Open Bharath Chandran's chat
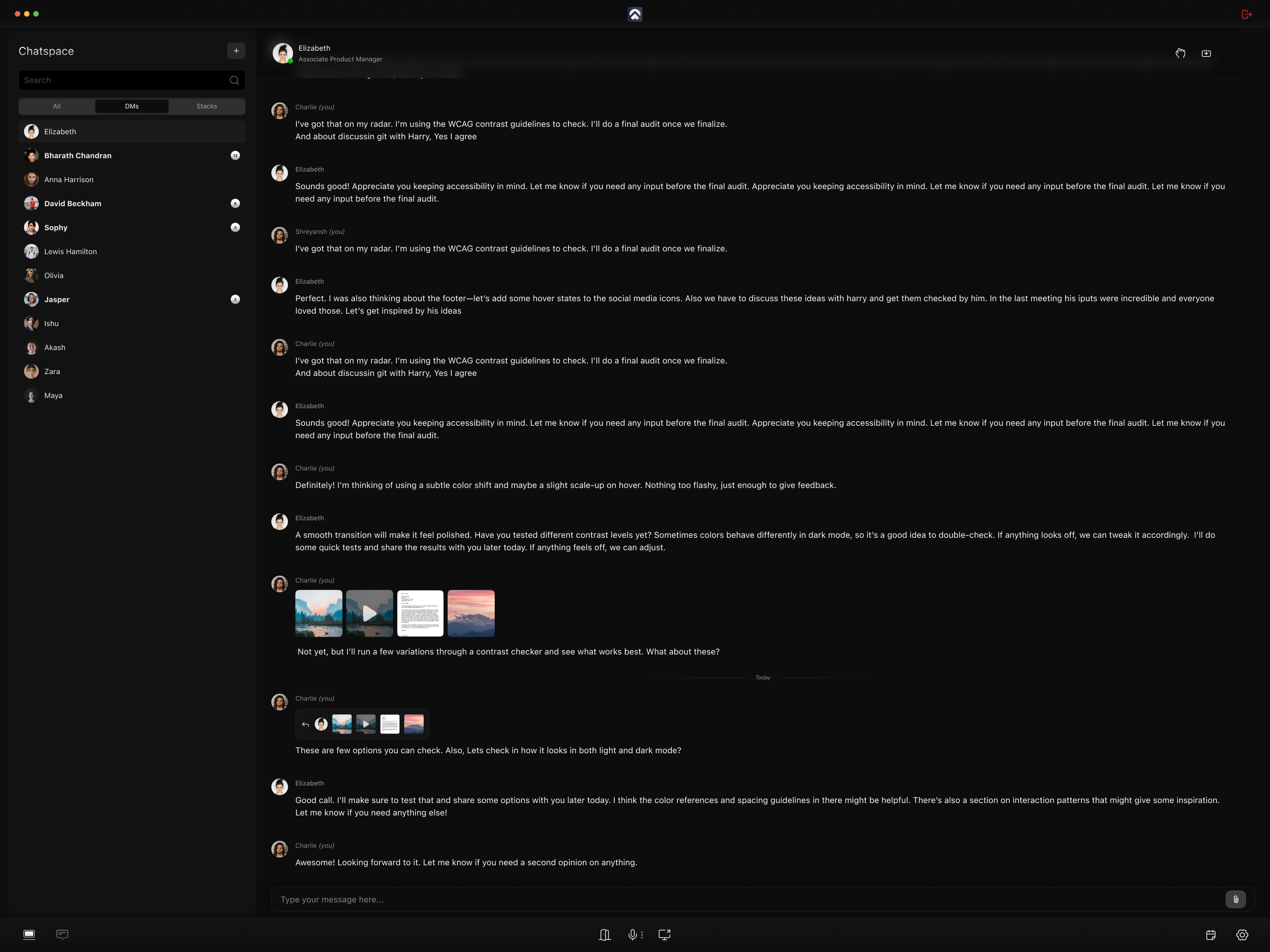The height and width of the screenshot is (952, 1270). 132,155
